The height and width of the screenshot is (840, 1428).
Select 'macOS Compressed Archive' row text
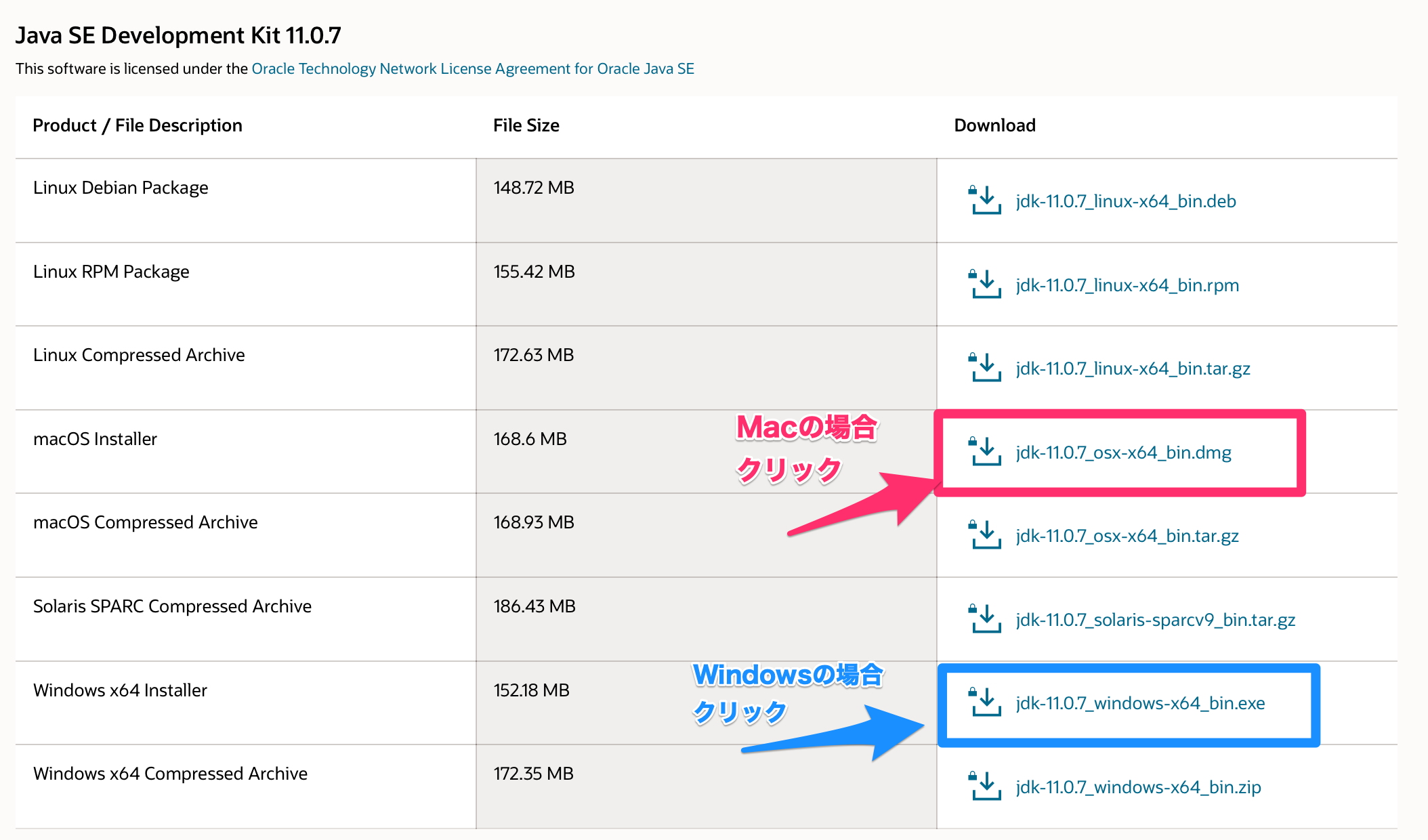(x=146, y=522)
